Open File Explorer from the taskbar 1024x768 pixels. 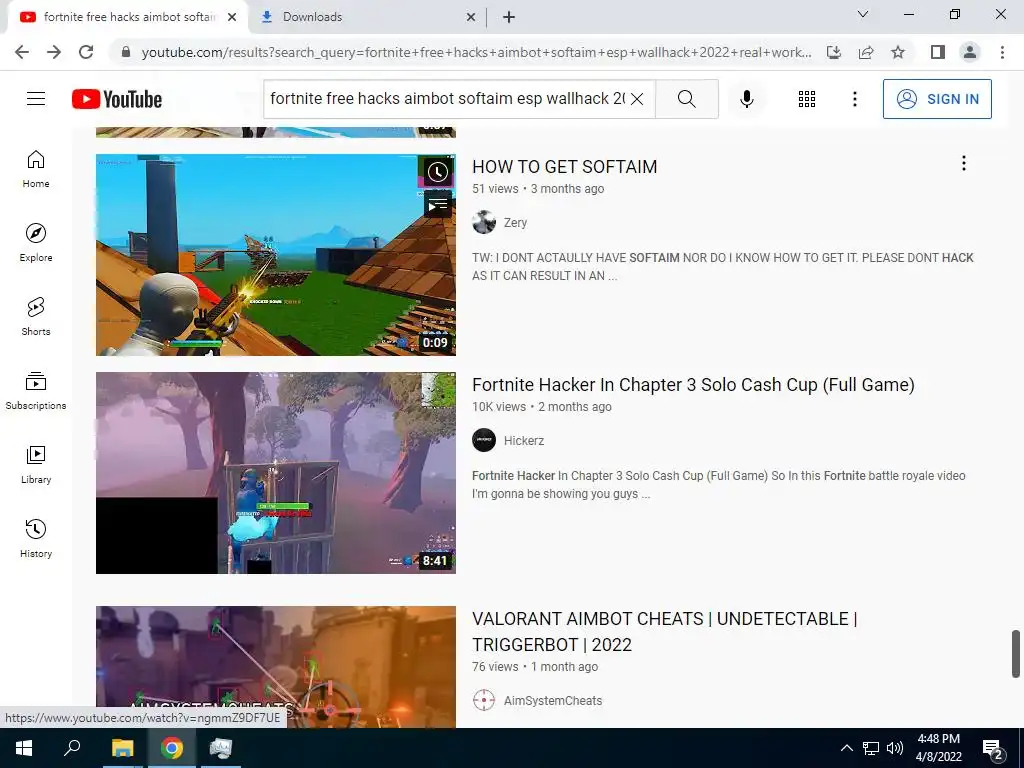click(122, 748)
